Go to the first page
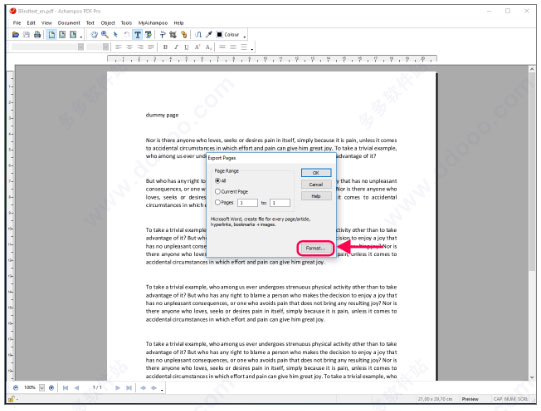 pyautogui.click(x=65, y=388)
